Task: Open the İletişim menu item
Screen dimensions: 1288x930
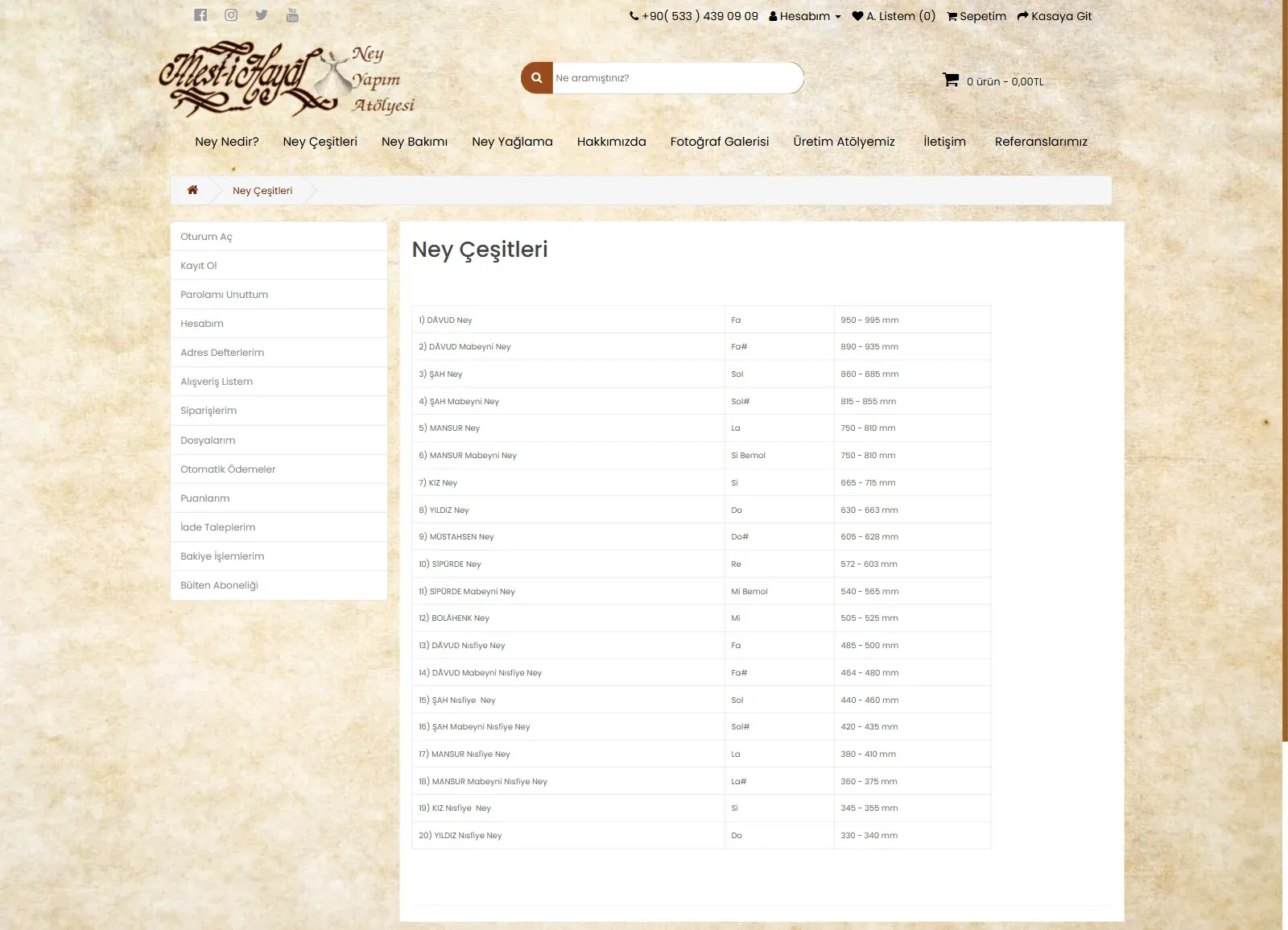Action: 944,142
